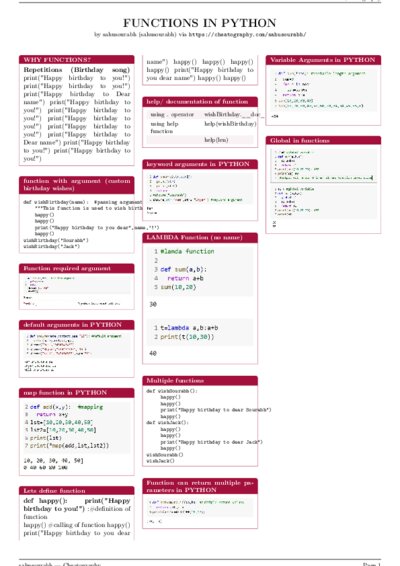Open the first Global in functions code image
The width and height of the screenshot is (400, 566).
pos(323,165)
